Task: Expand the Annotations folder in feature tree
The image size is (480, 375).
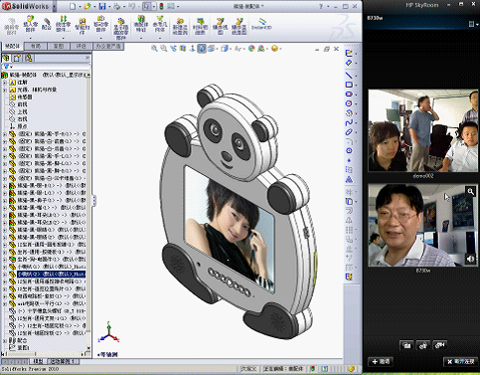Action: click(x=5, y=82)
